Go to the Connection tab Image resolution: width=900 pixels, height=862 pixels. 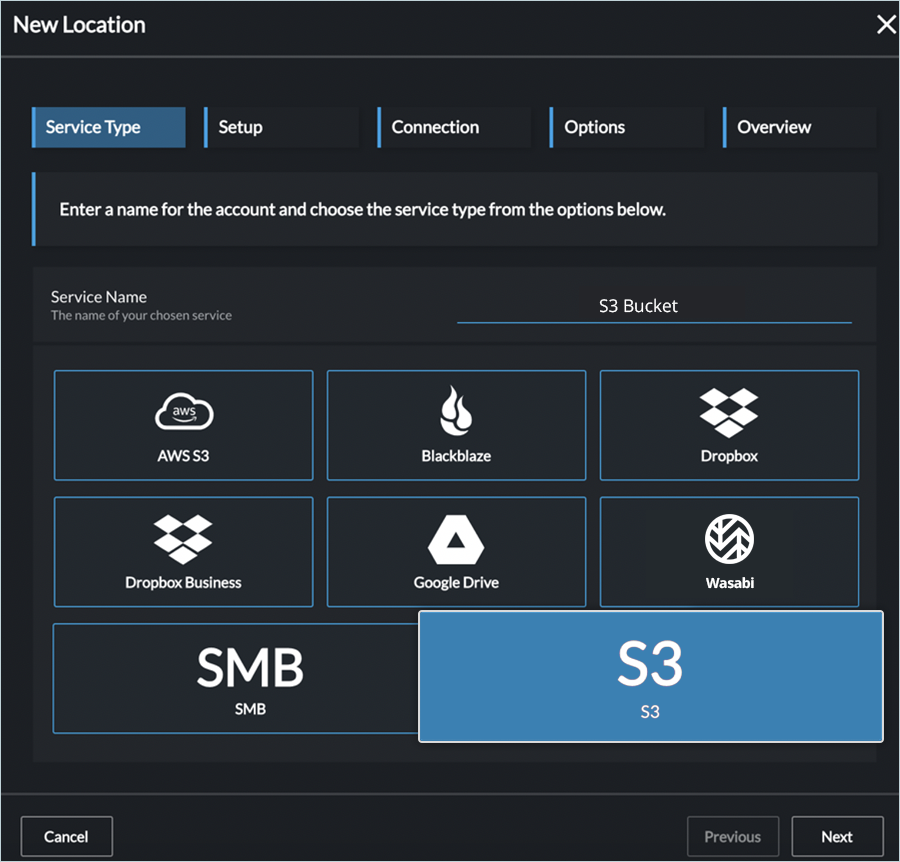tap(454, 128)
